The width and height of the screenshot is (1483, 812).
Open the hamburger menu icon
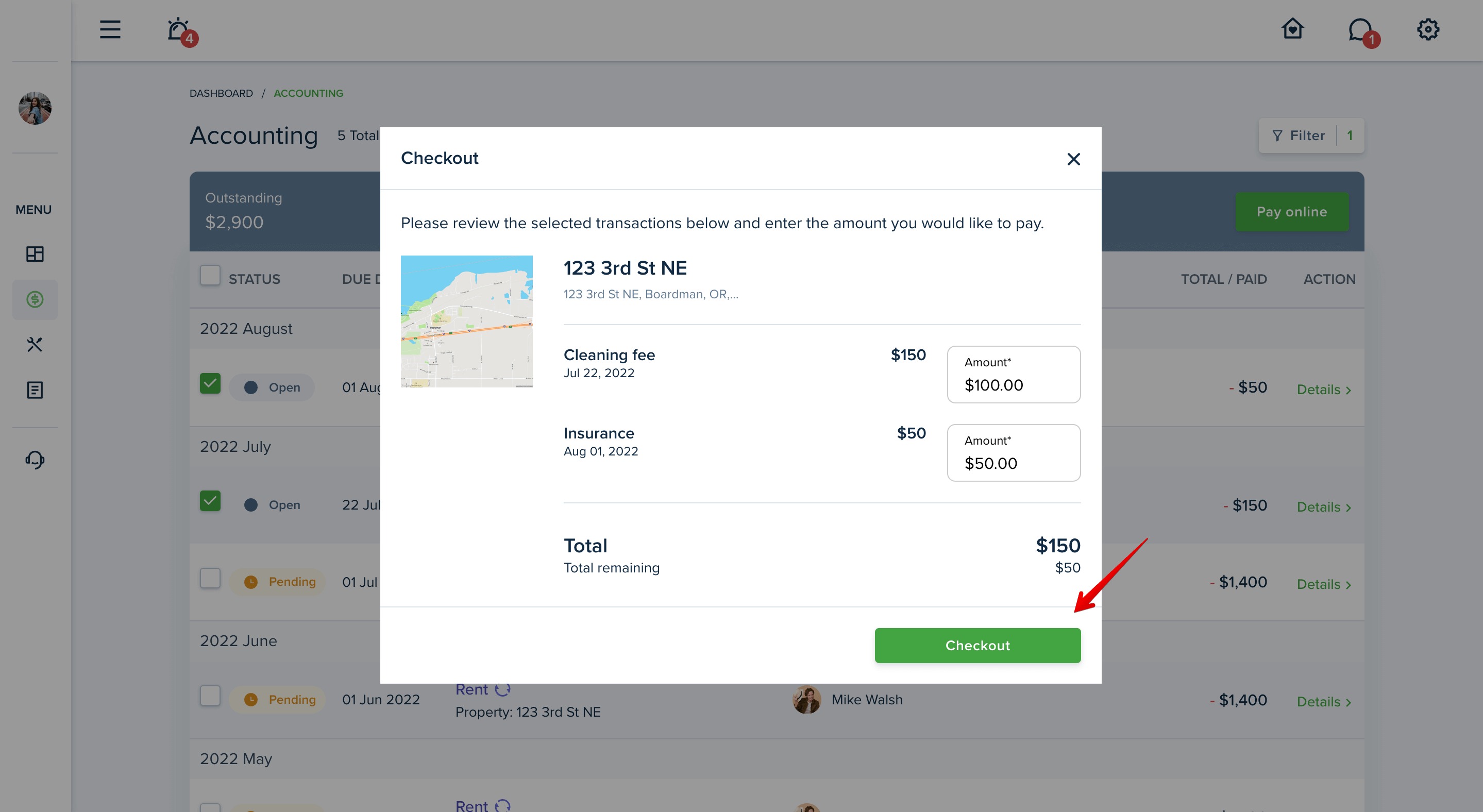[110, 29]
